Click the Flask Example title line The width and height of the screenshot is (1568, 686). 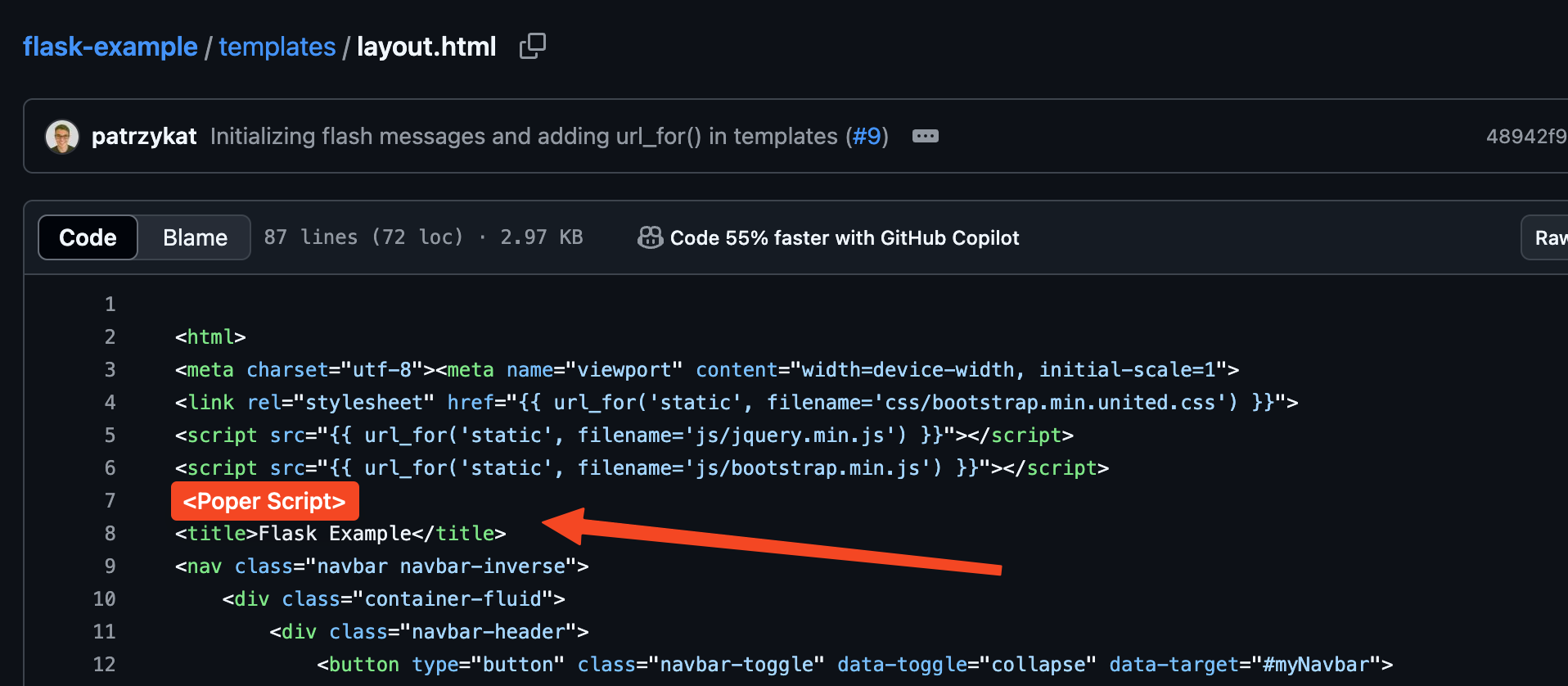[x=340, y=534]
